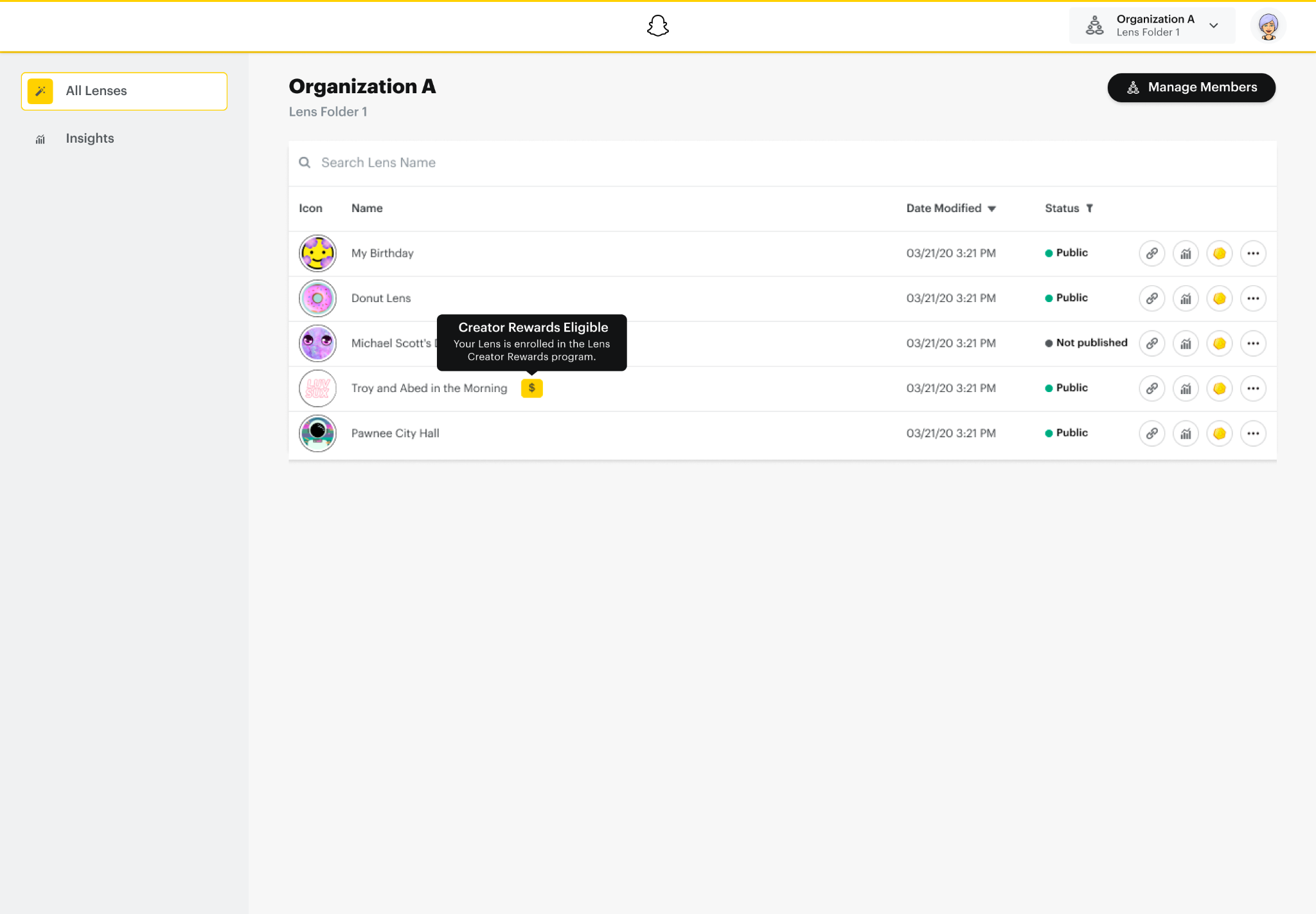Screen dimensions: 1316x914
Task: Go to Insights in sidebar
Action: point(89,138)
